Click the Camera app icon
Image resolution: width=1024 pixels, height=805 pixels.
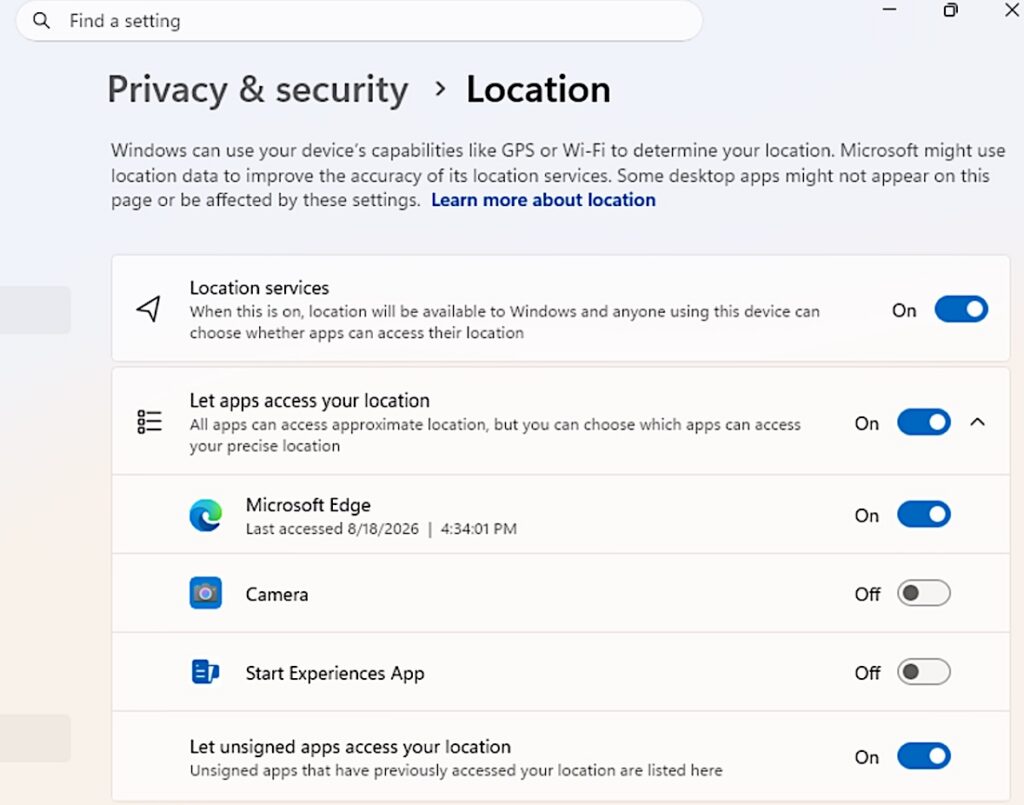pos(206,593)
